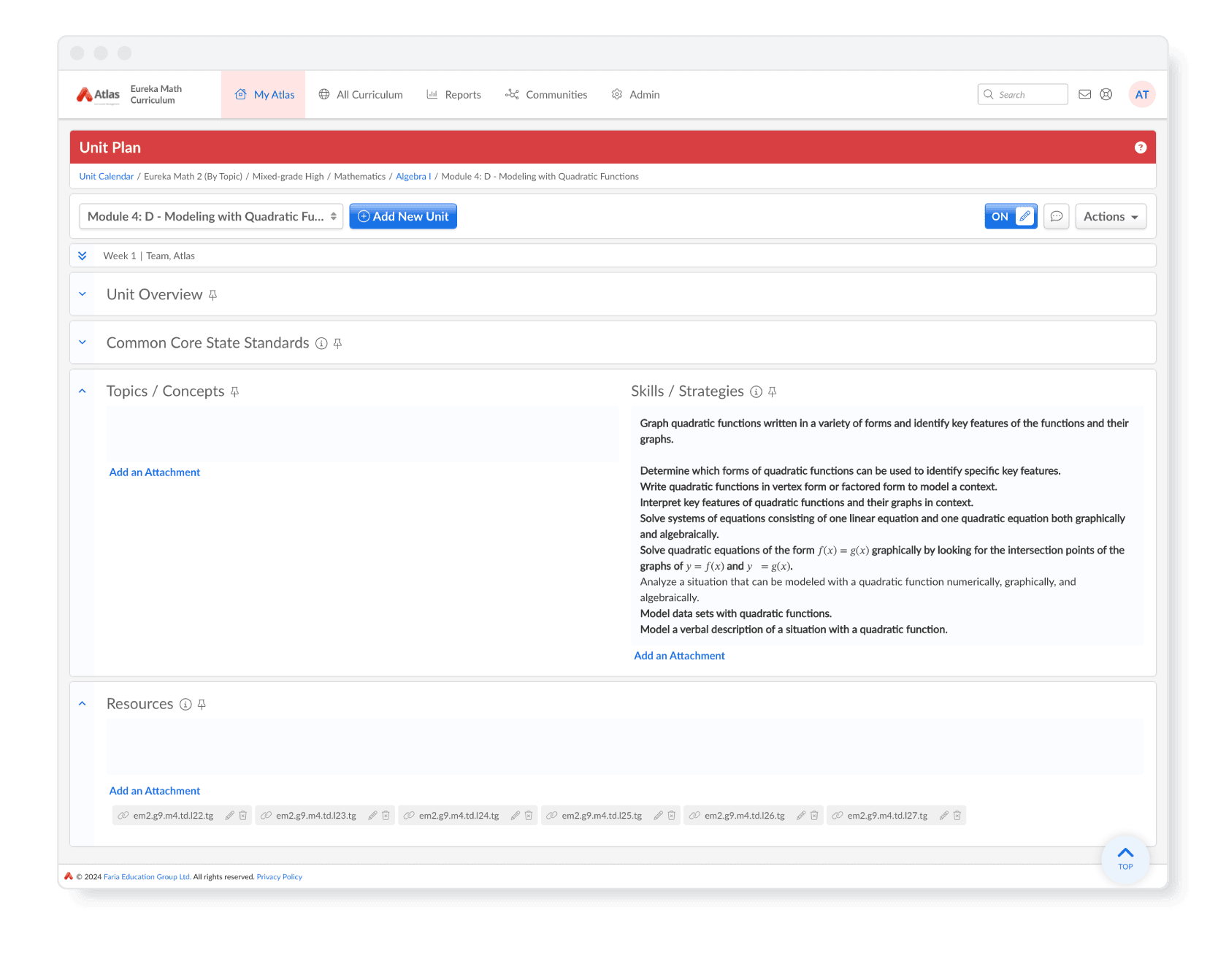1218x980 pixels.
Task: Open the help lifebuoy icon in header
Action: pos(1106,94)
